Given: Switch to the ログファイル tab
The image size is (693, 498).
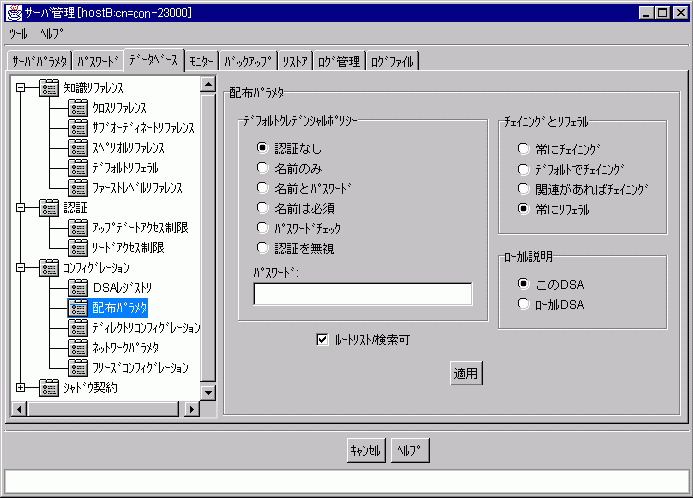Looking at the screenshot, I should 392,61.
